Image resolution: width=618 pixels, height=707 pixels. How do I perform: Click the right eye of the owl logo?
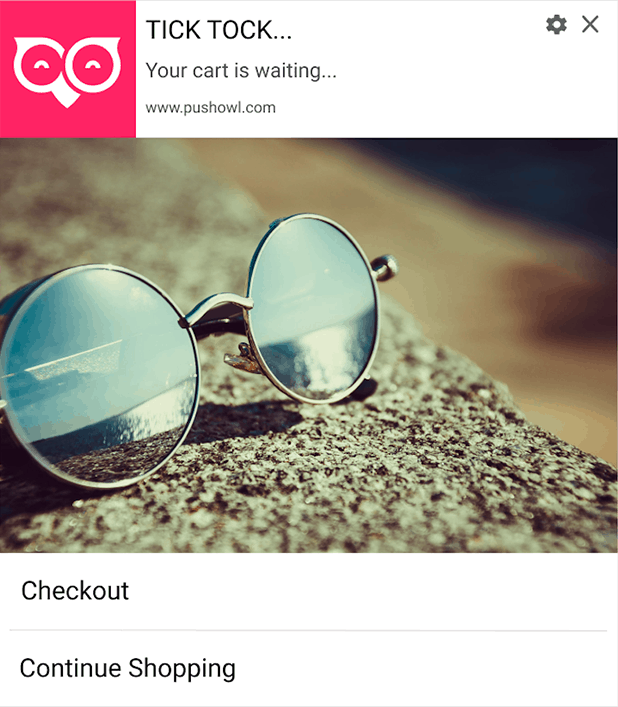pos(93,66)
